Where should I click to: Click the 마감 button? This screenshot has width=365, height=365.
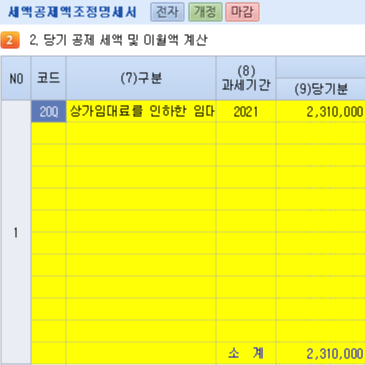click(242, 12)
